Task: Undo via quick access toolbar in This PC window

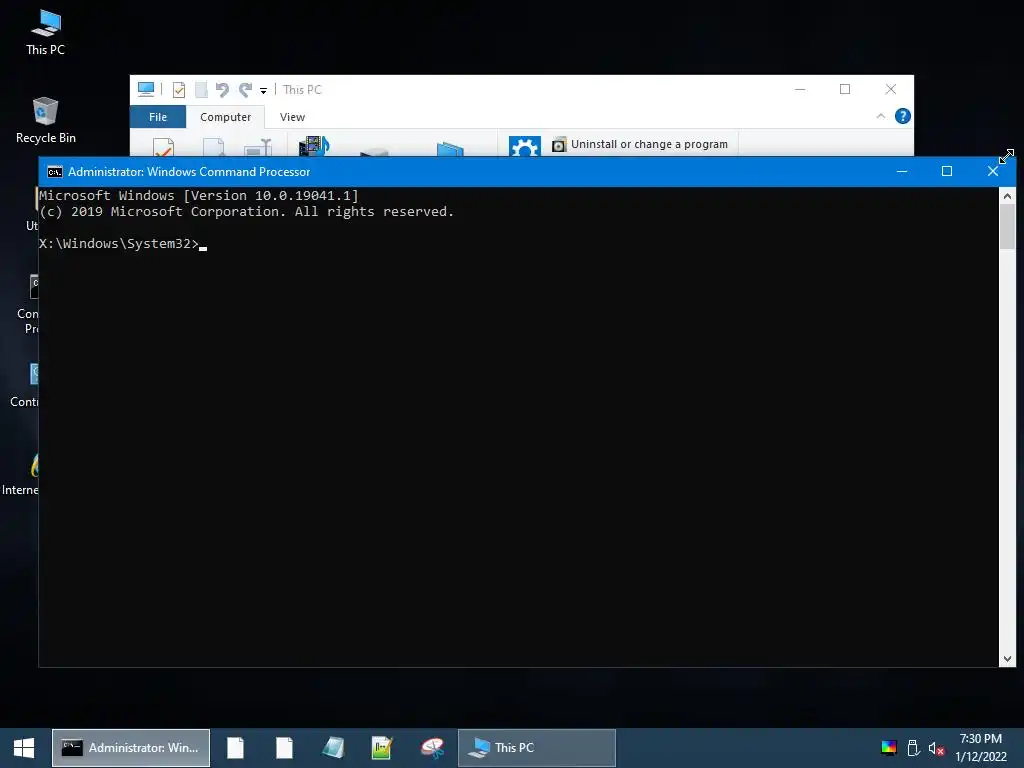Action: click(223, 89)
